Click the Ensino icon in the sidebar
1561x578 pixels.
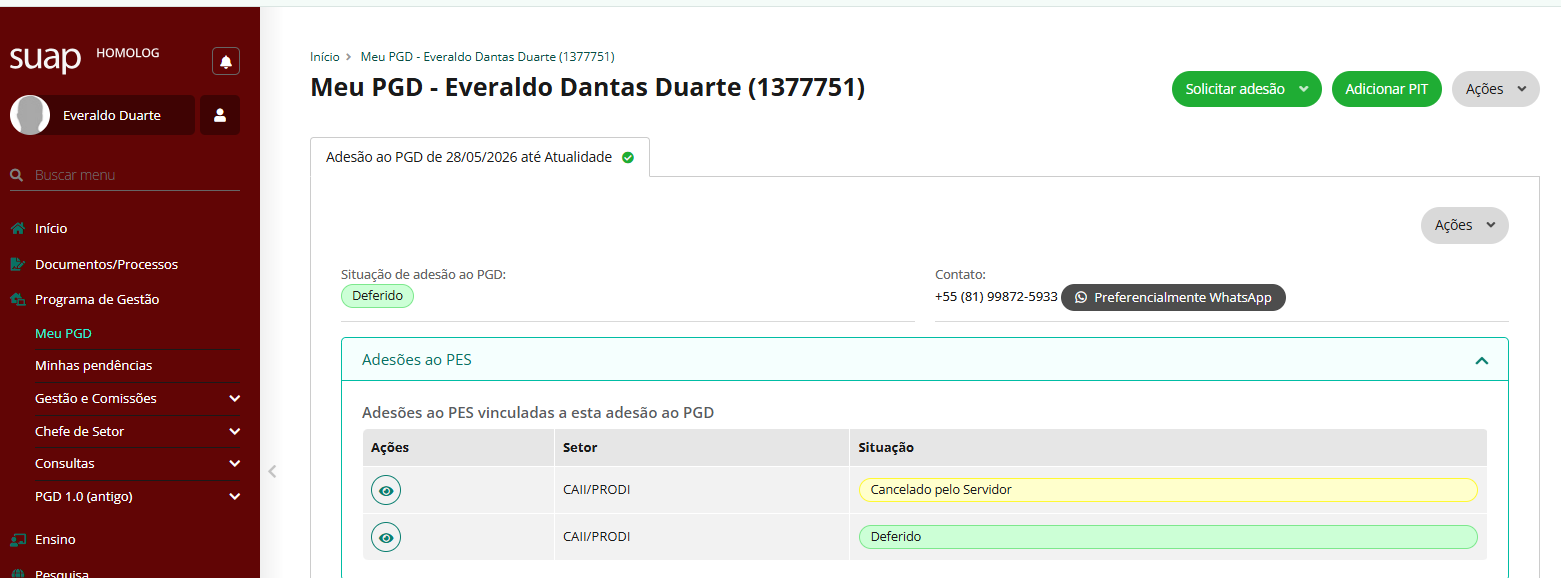pos(18,539)
